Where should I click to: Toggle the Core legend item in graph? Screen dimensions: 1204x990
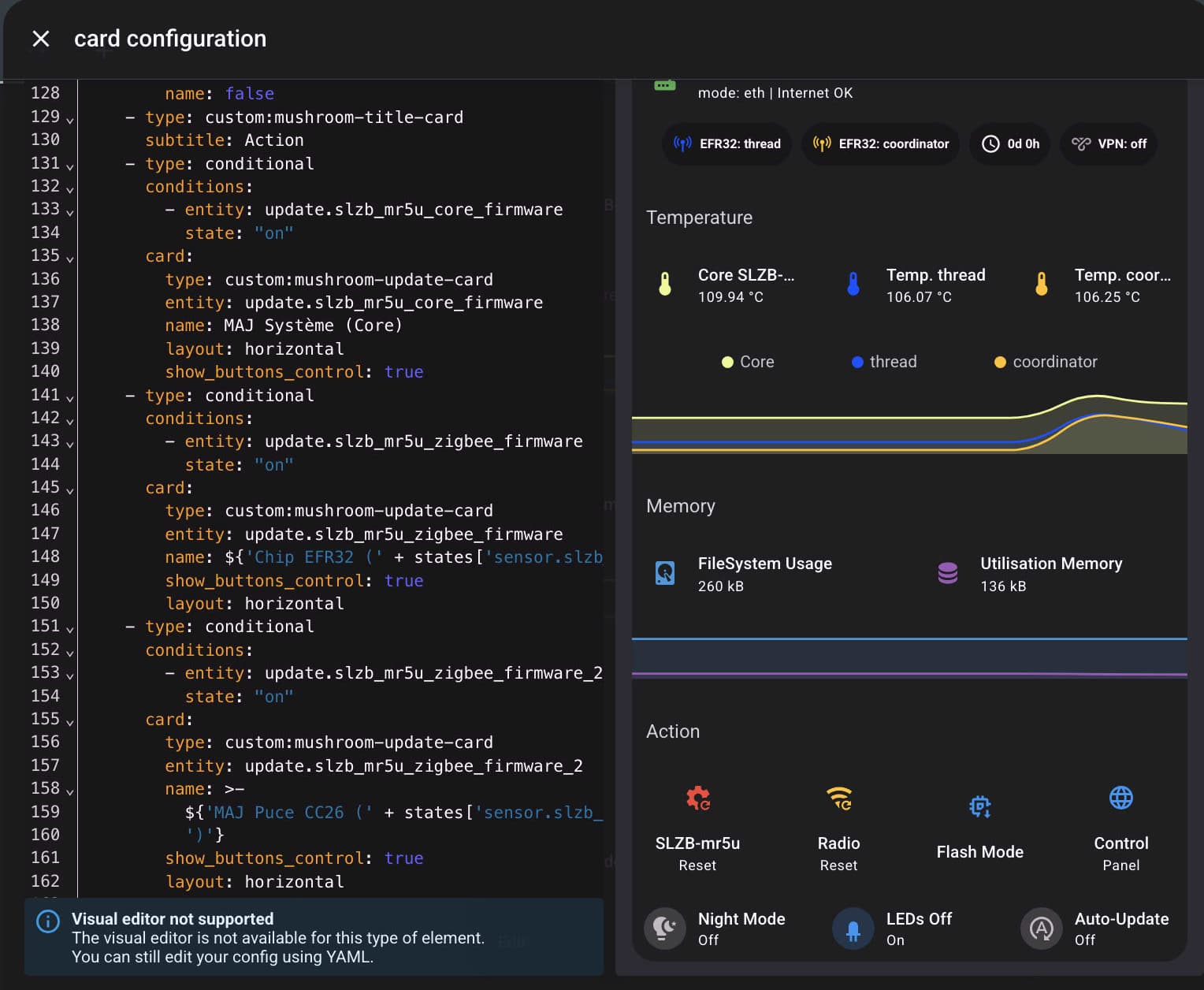coord(748,362)
